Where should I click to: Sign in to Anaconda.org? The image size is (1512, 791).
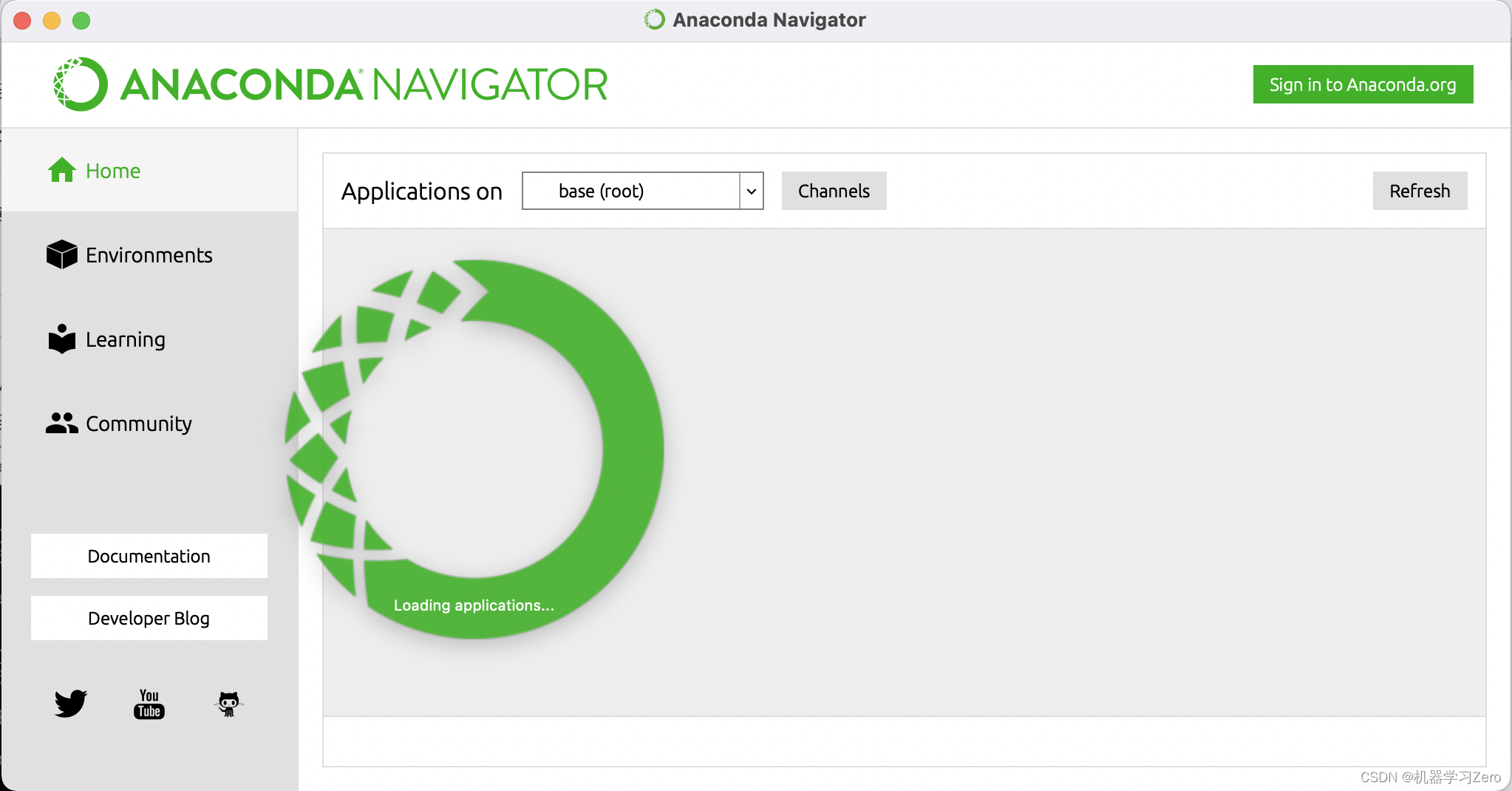coord(1363,84)
